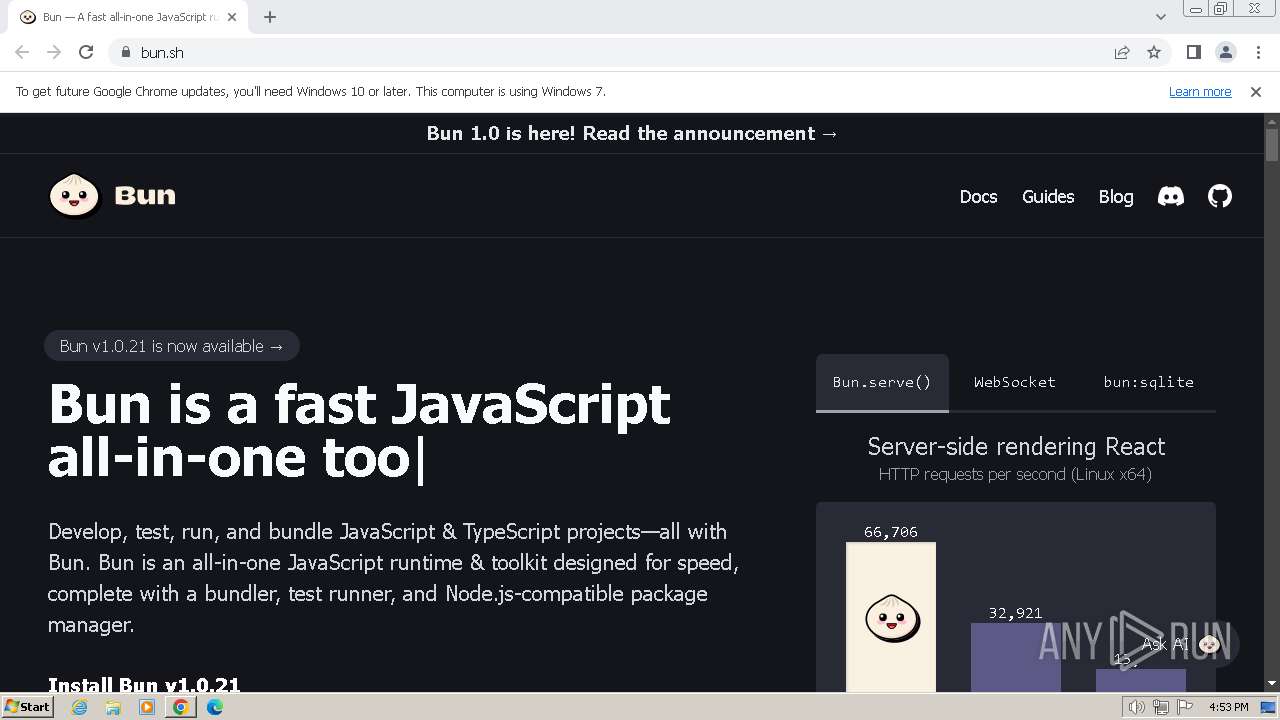Switch to the bun:sqlite benchmark tab
This screenshot has height=720, width=1280.
point(1148,382)
